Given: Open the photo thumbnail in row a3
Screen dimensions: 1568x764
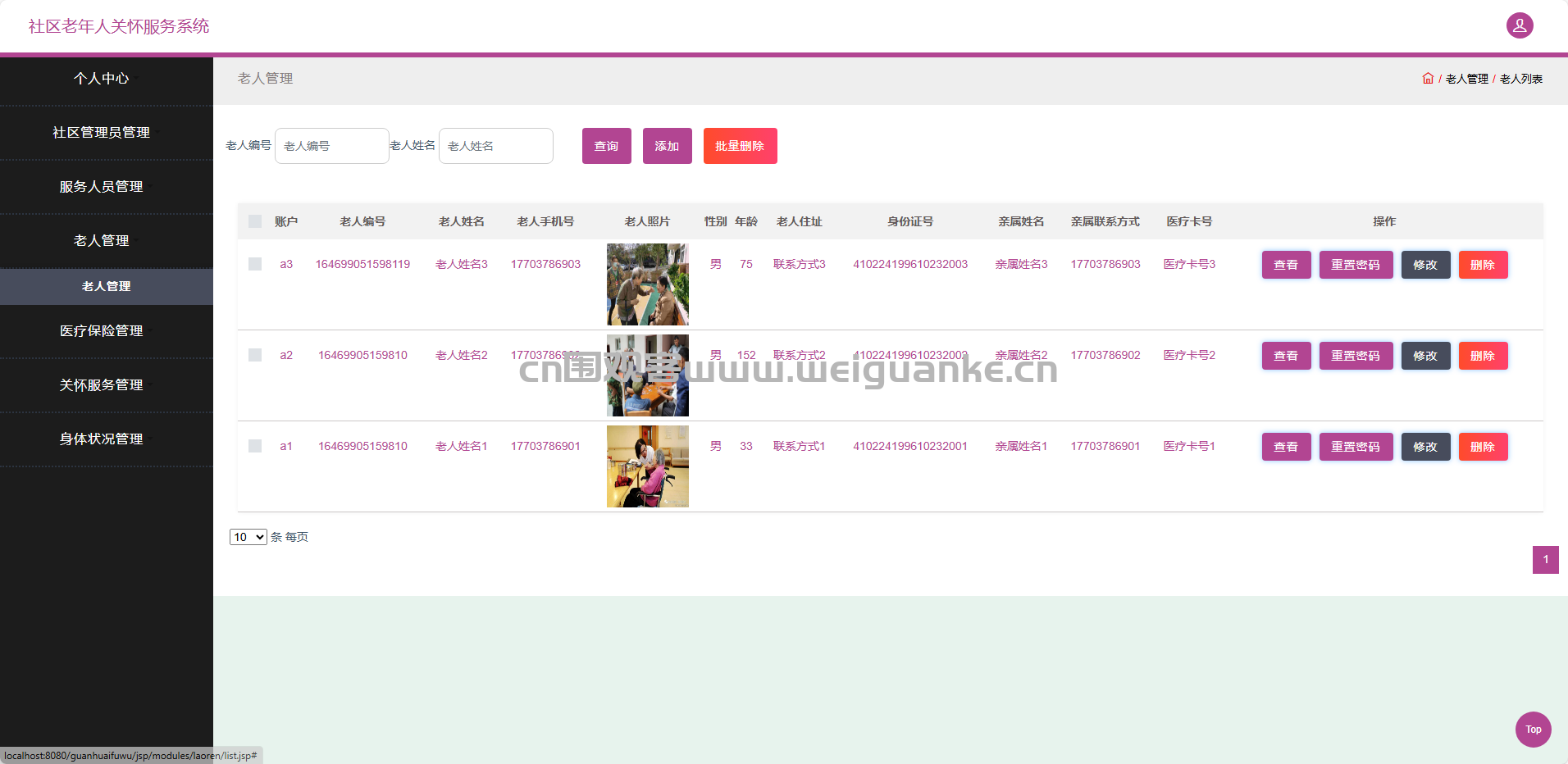Looking at the screenshot, I should (x=648, y=284).
